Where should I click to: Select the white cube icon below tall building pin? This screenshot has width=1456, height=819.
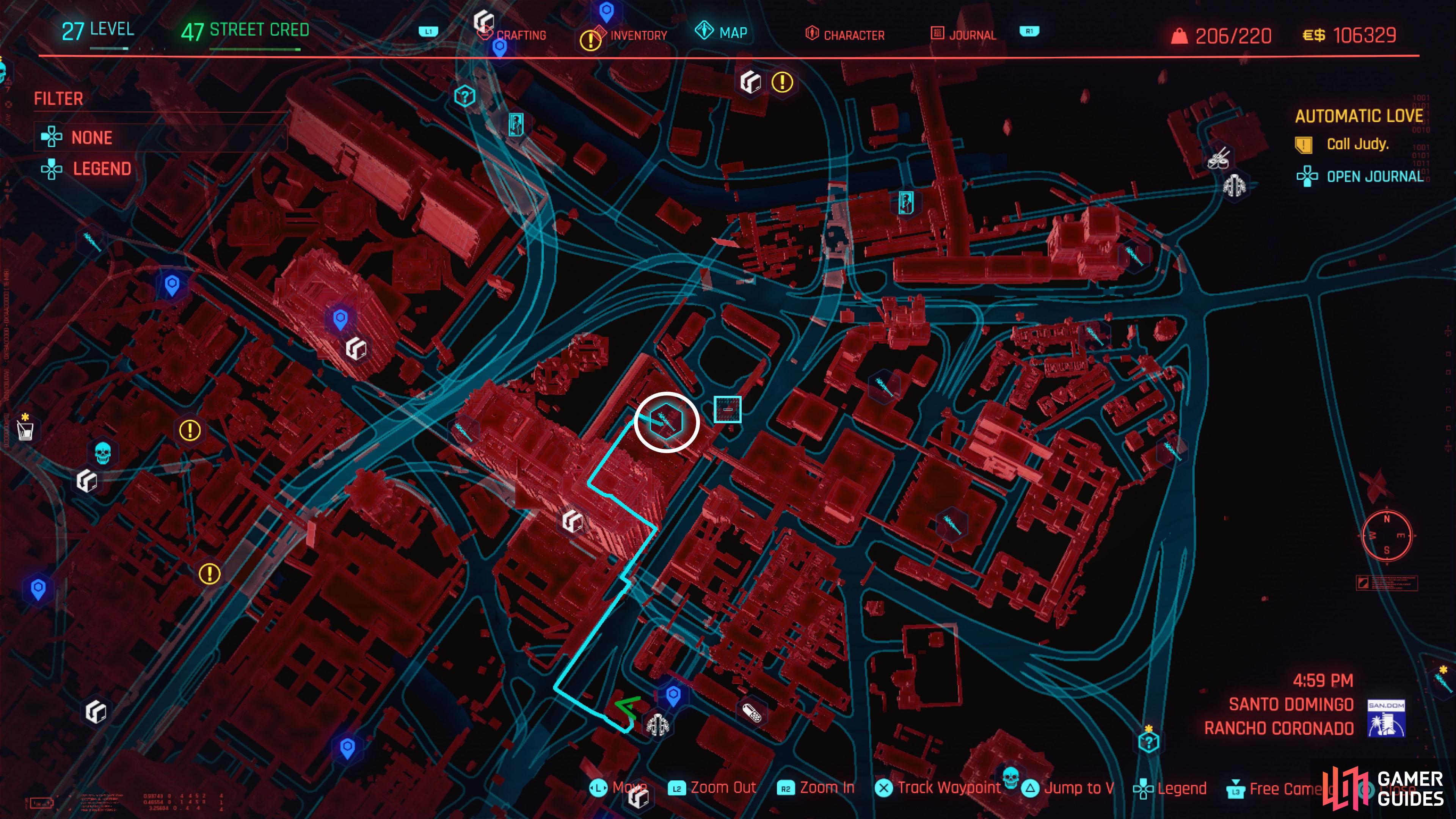coord(356,349)
